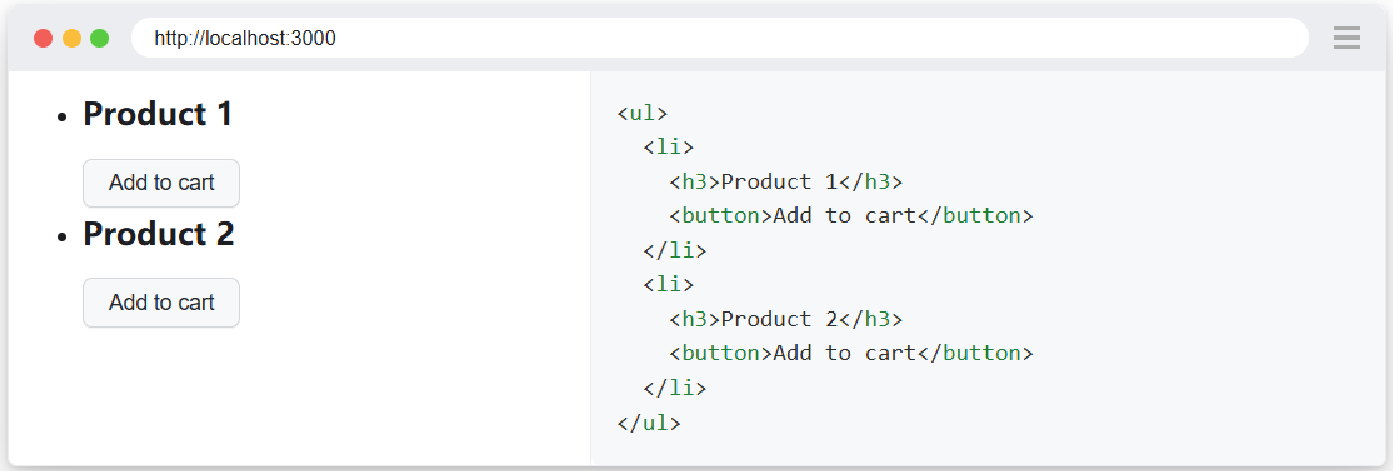Click the first closing </li> code line
The width and height of the screenshot is (1393, 471).
[675, 250]
